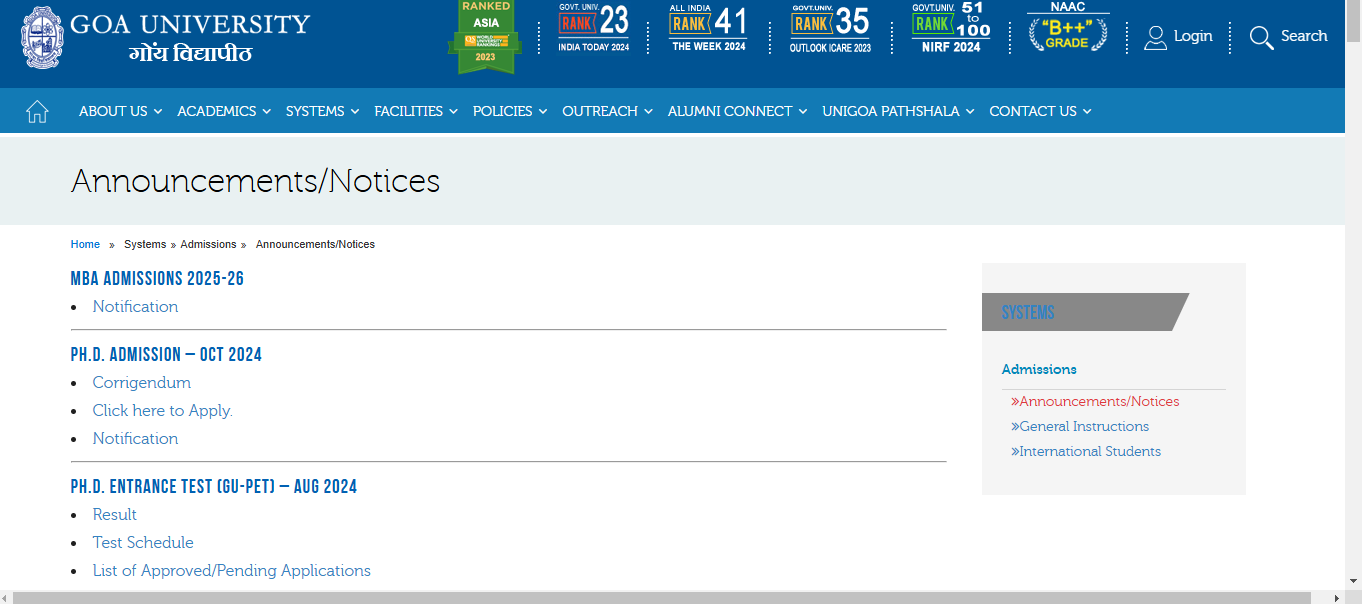Click the scroll-left arrow of horizontal scrollbar

6,597
